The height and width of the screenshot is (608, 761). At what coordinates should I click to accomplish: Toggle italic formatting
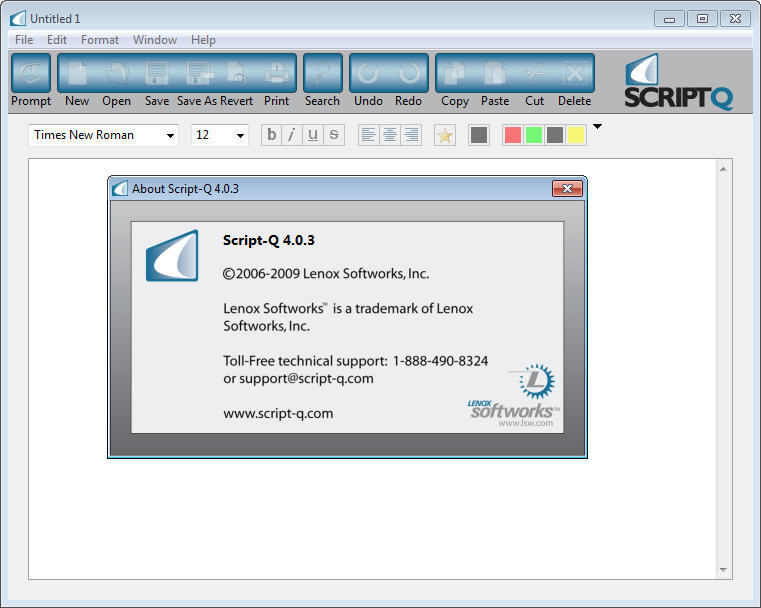292,135
